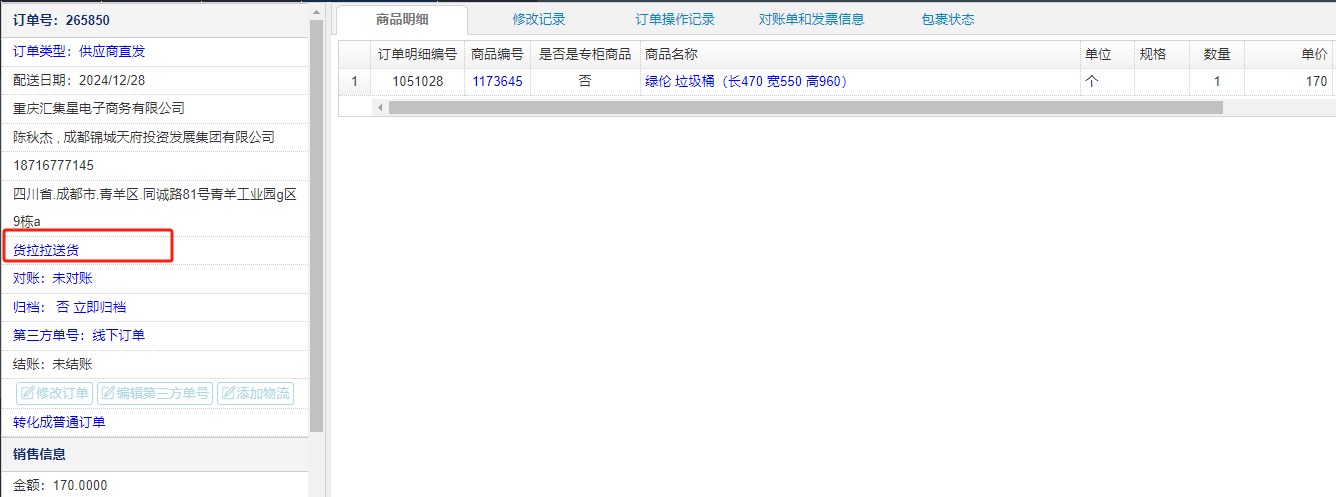Click the unit cell 个
Viewport: 1336px width, 497px height.
click(x=1107, y=81)
